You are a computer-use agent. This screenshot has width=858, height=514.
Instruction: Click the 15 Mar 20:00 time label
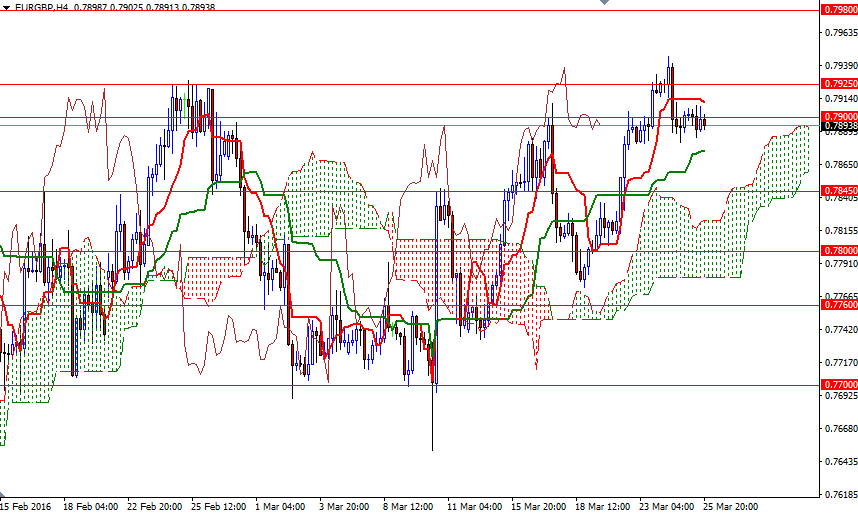(x=539, y=507)
